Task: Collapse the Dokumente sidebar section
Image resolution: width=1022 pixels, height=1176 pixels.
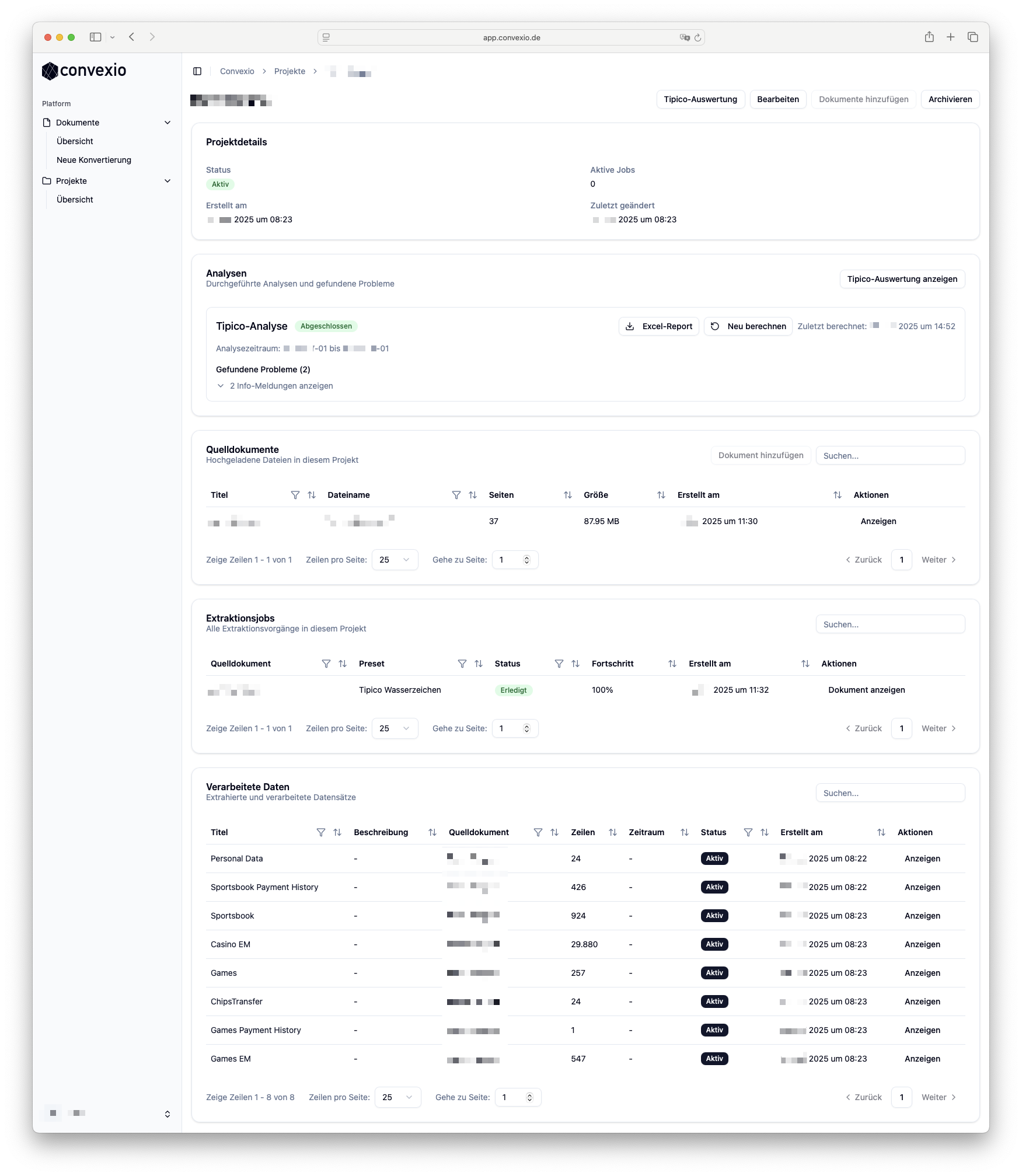Action: point(168,123)
